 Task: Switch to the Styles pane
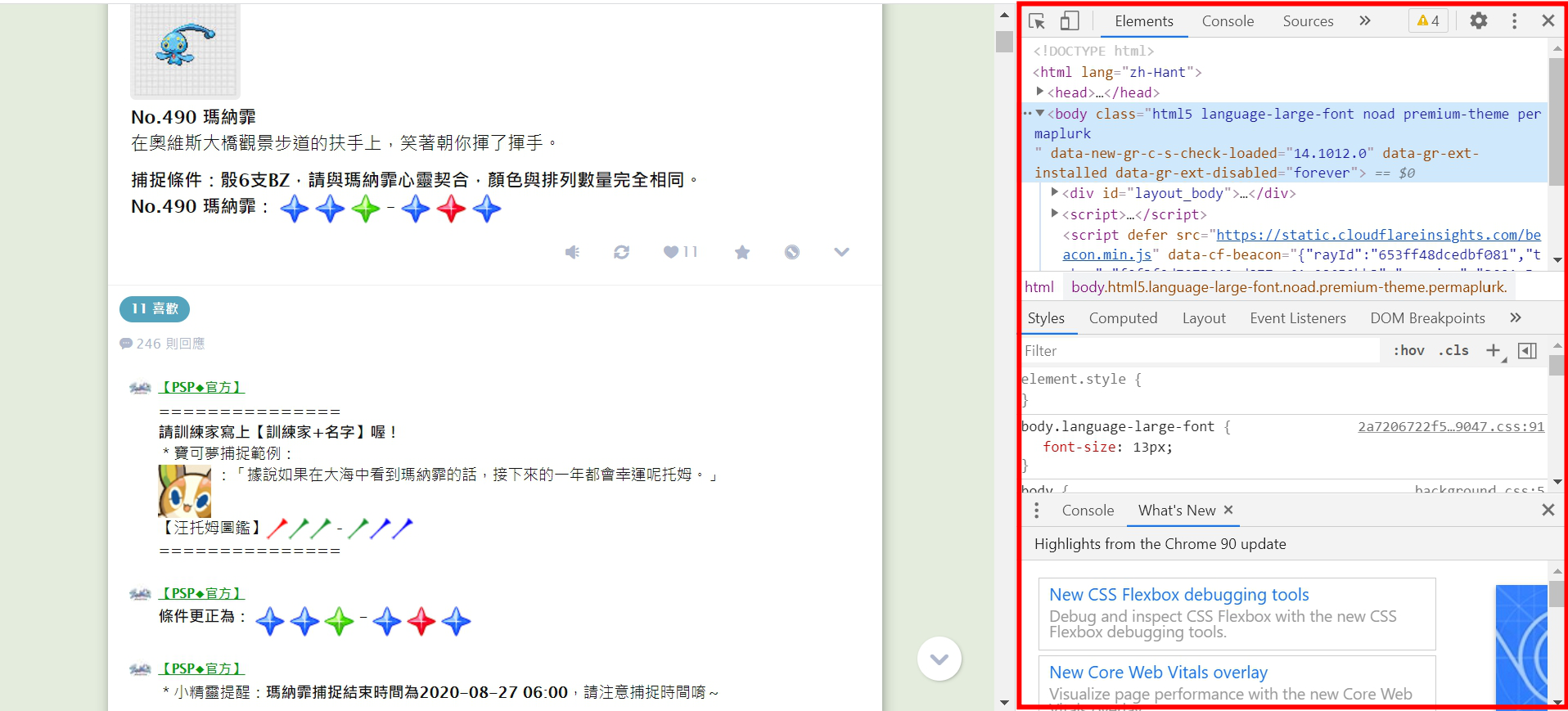point(1046,318)
